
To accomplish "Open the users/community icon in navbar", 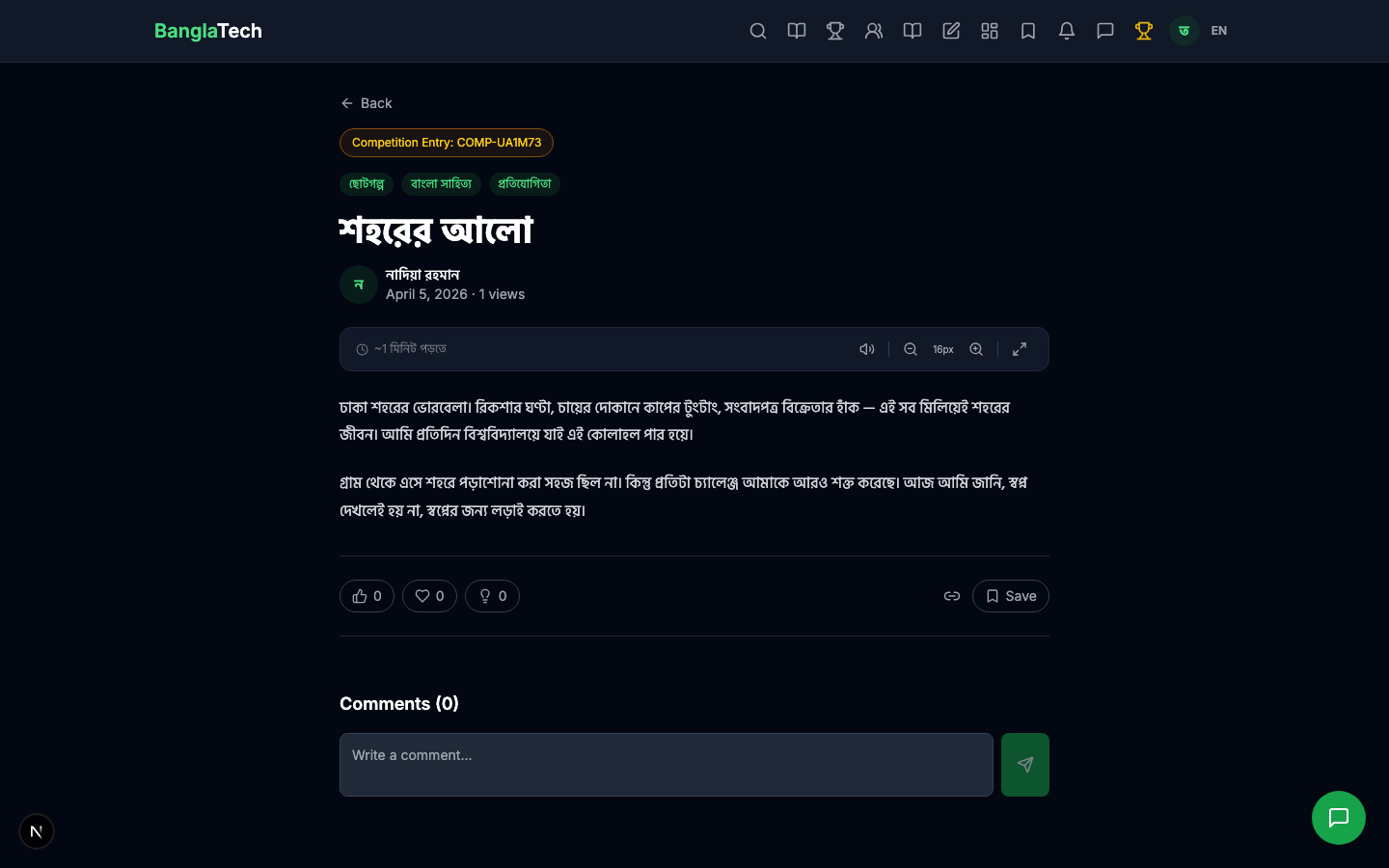I will [874, 31].
